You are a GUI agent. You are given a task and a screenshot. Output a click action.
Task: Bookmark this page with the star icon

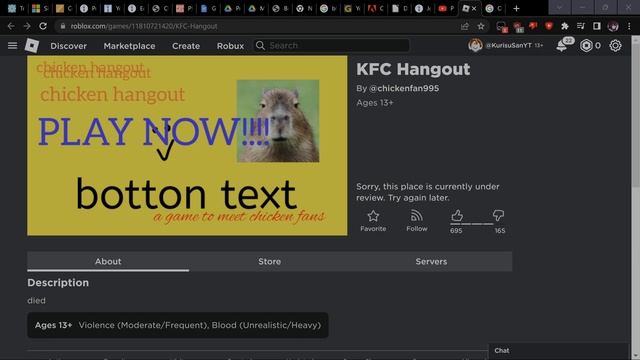[x=481, y=26]
